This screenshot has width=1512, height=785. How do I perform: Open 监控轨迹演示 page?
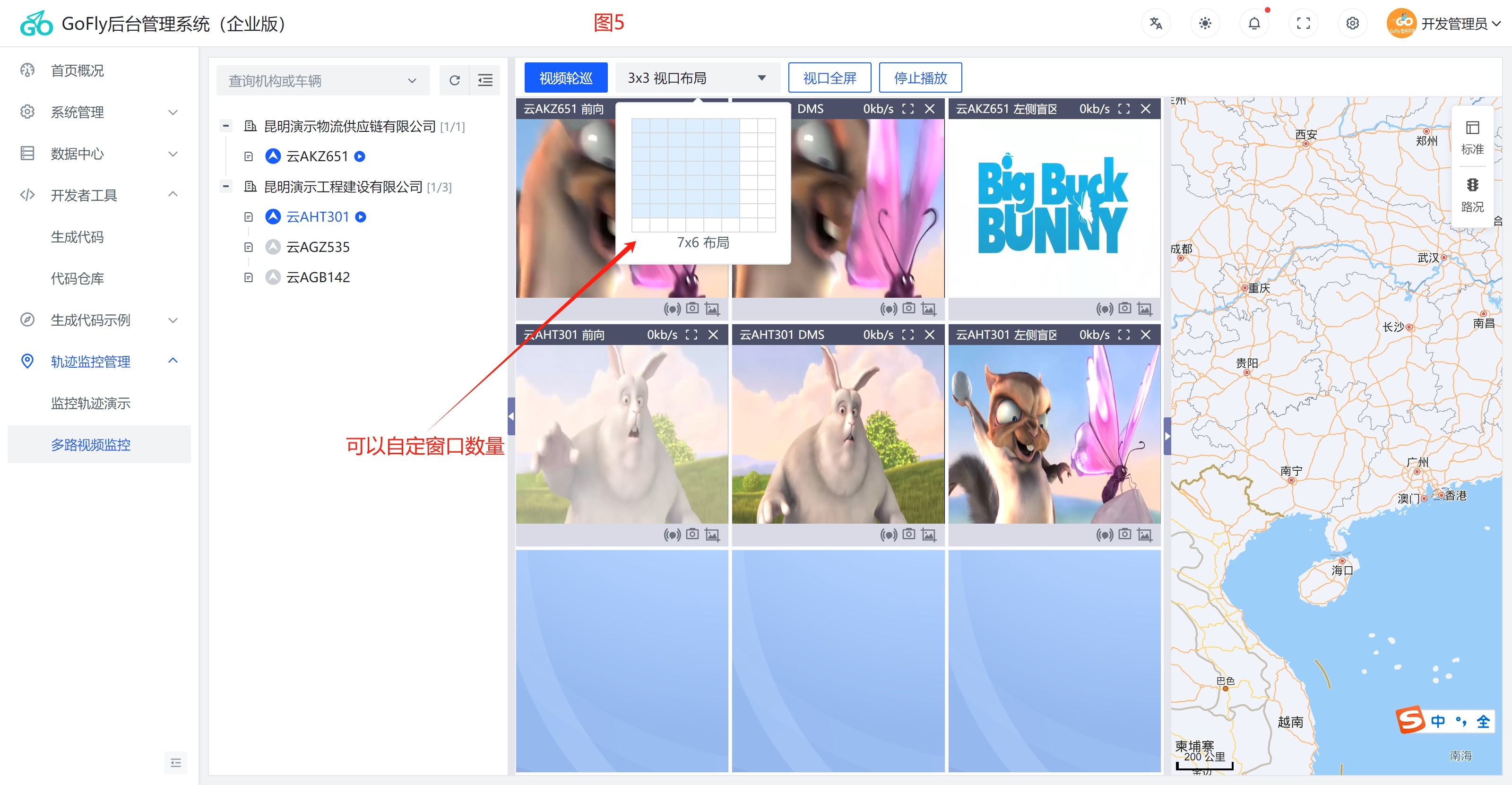(90, 403)
